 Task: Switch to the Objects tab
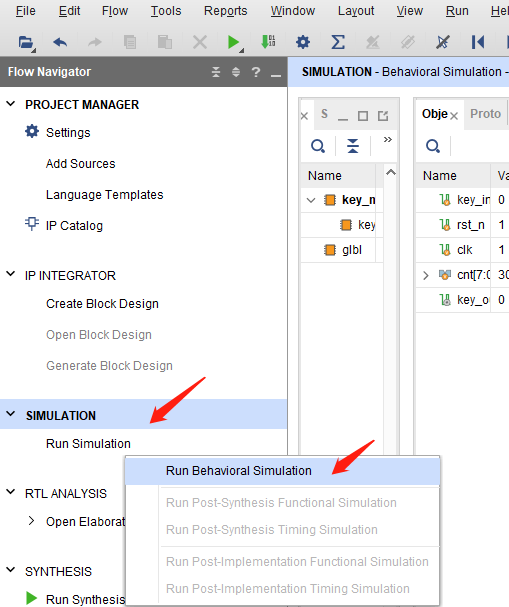click(435, 114)
